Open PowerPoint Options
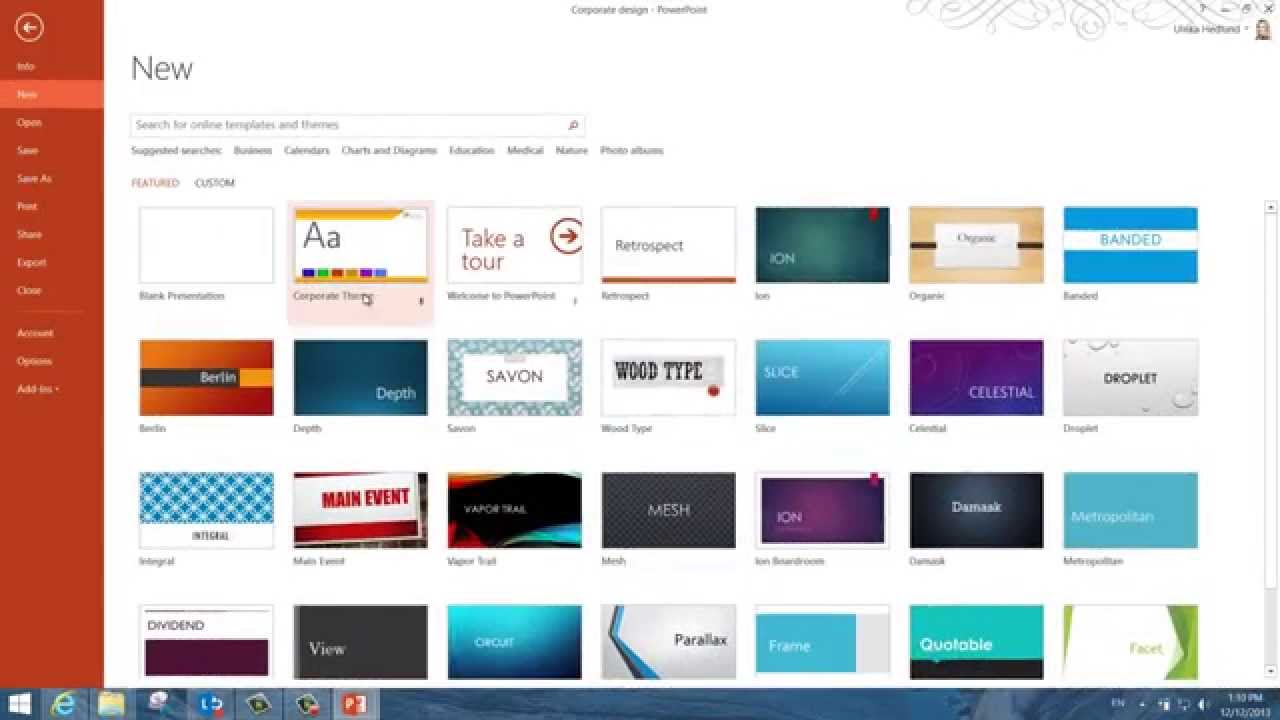Screen dimensions: 1280x720 (x=34, y=361)
